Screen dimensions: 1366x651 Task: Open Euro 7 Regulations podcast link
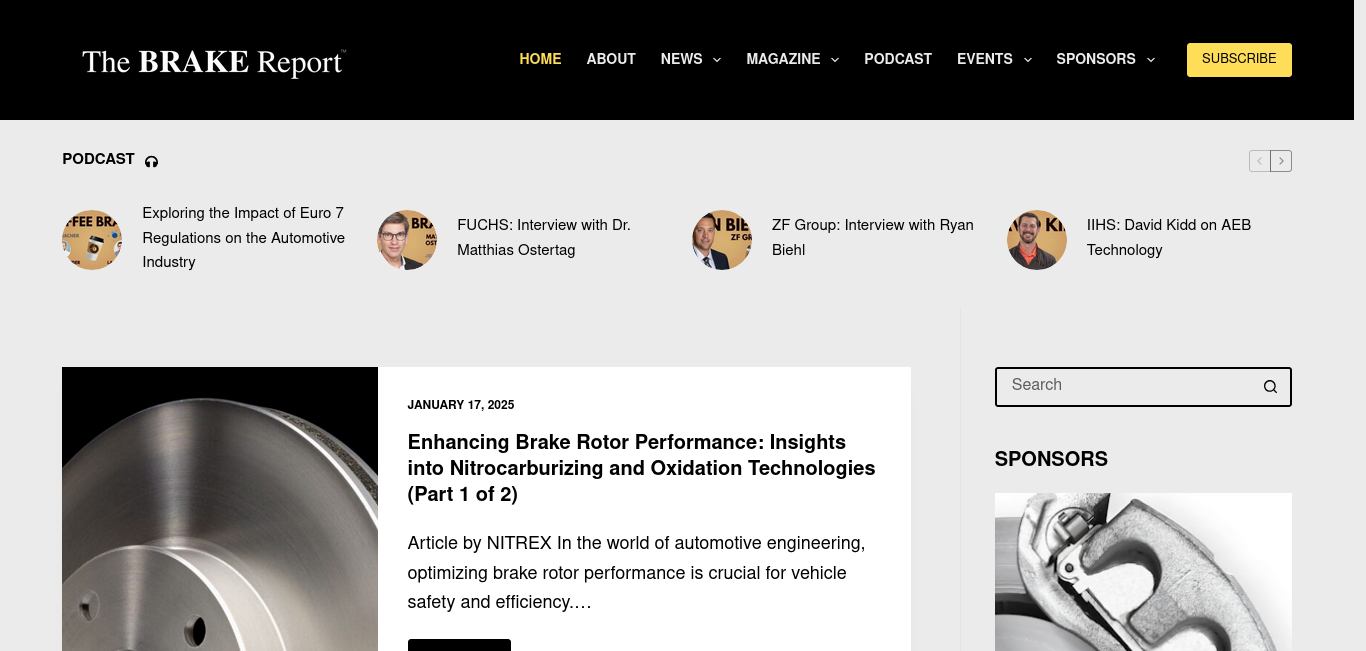point(243,238)
